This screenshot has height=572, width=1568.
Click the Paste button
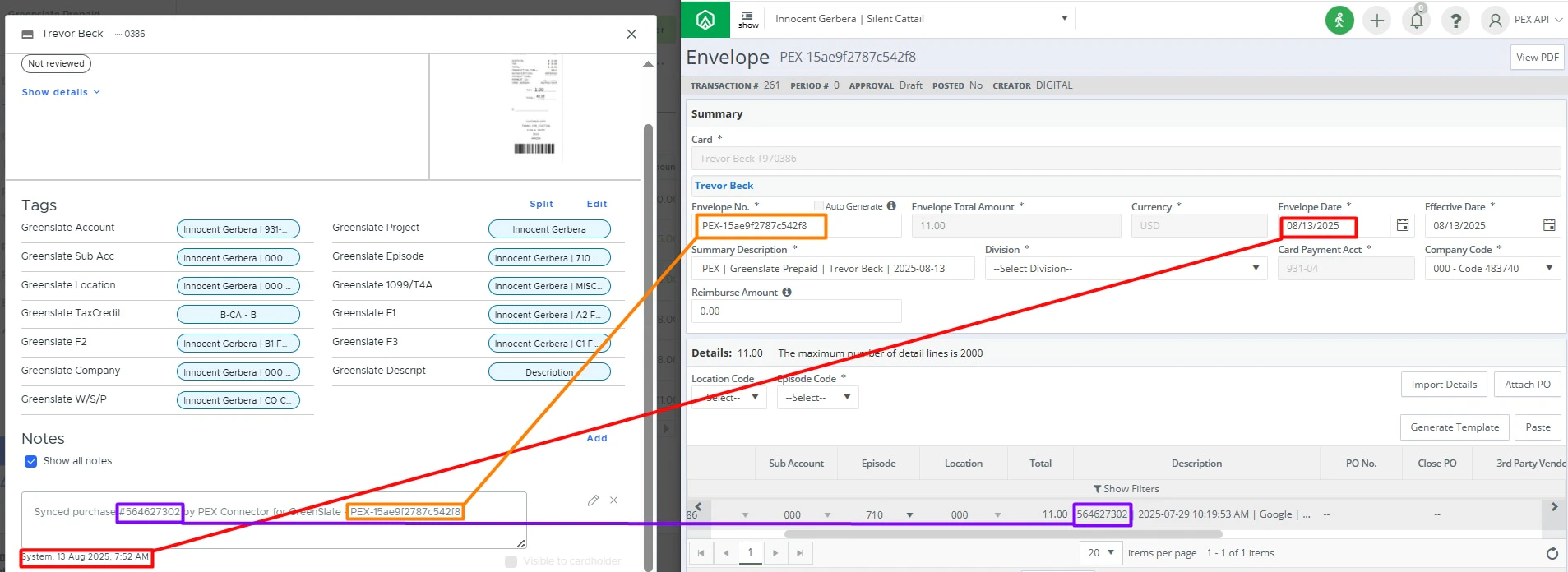1538,427
